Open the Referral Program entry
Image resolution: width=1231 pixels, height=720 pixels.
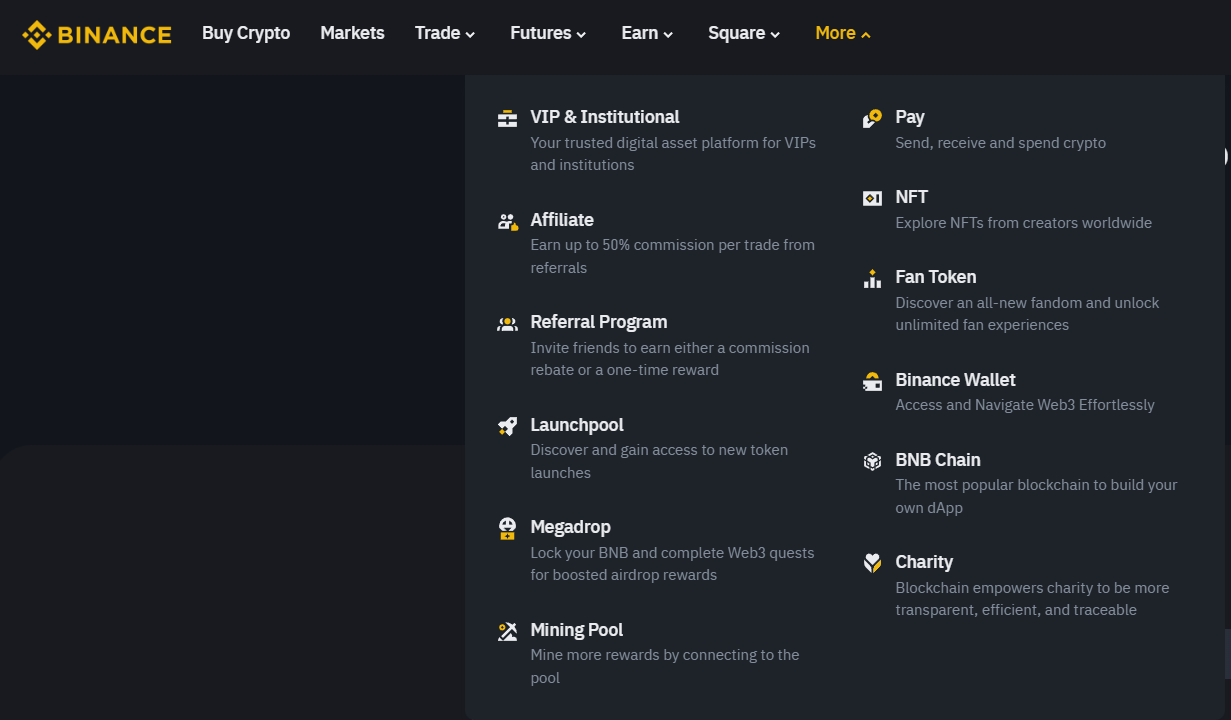[x=658, y=345]
